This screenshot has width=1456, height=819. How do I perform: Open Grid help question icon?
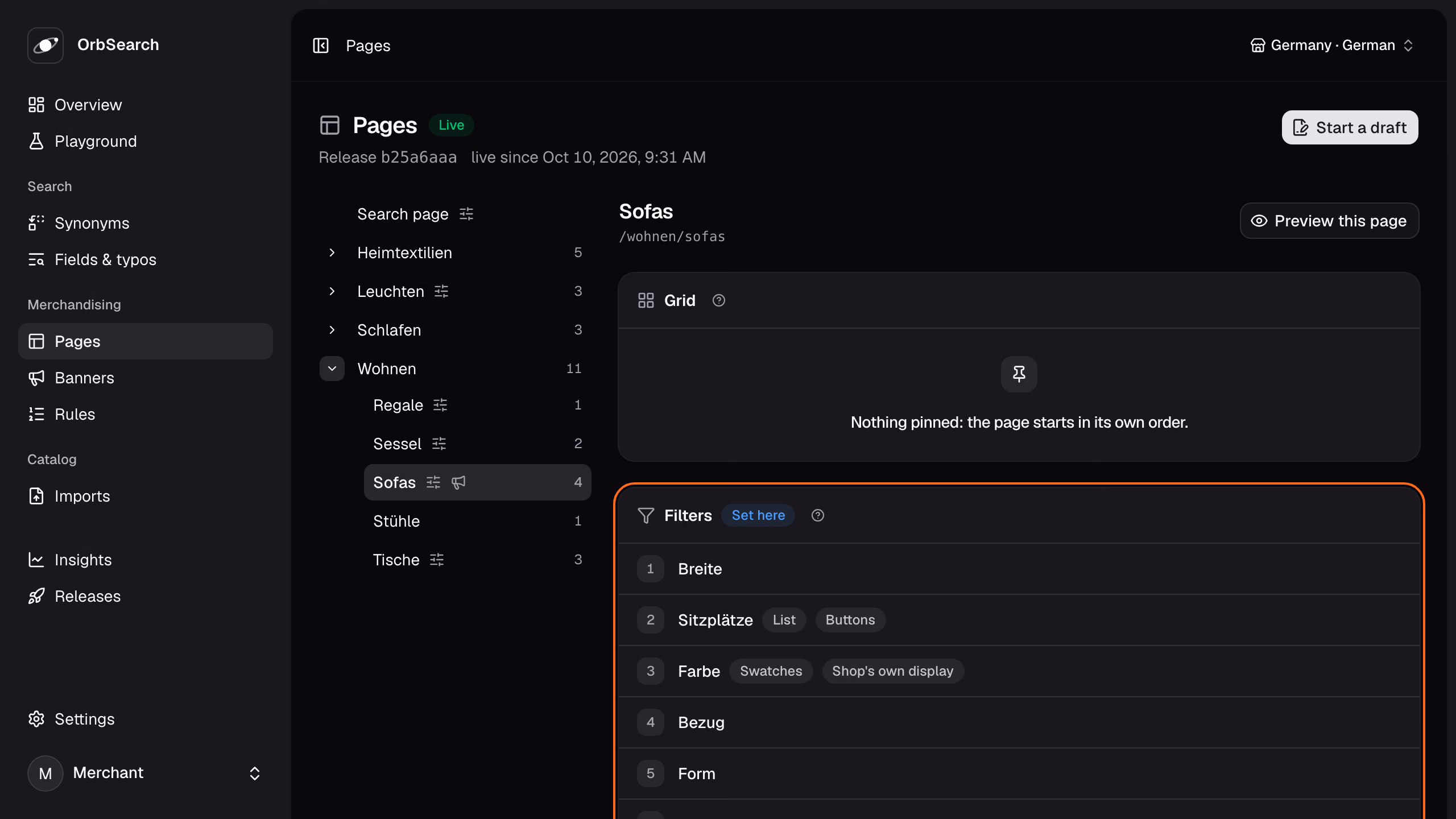718,300
